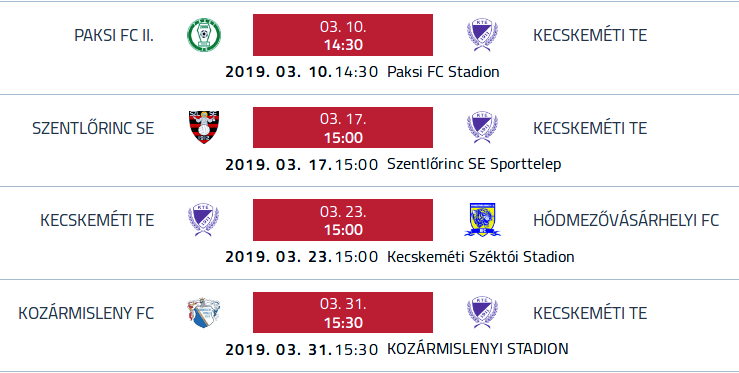Click the KOZÁRMISLENY FC team name

tap(86, 313)
